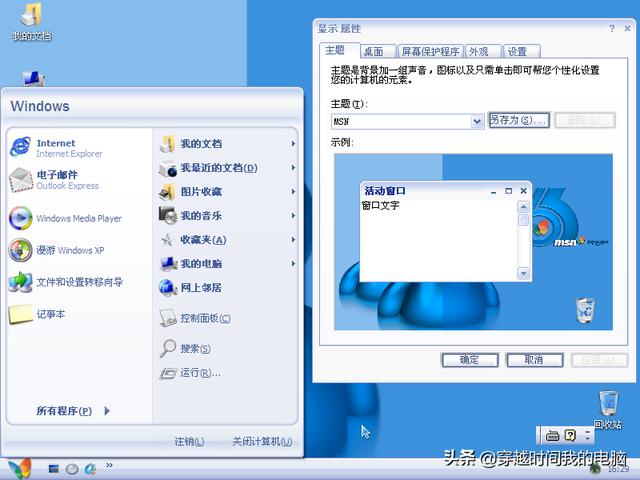Image resolution: width=640 pixels, height=480 pixels.
Task: Click the language bar keyboard icon
Action: coord(552,436)
